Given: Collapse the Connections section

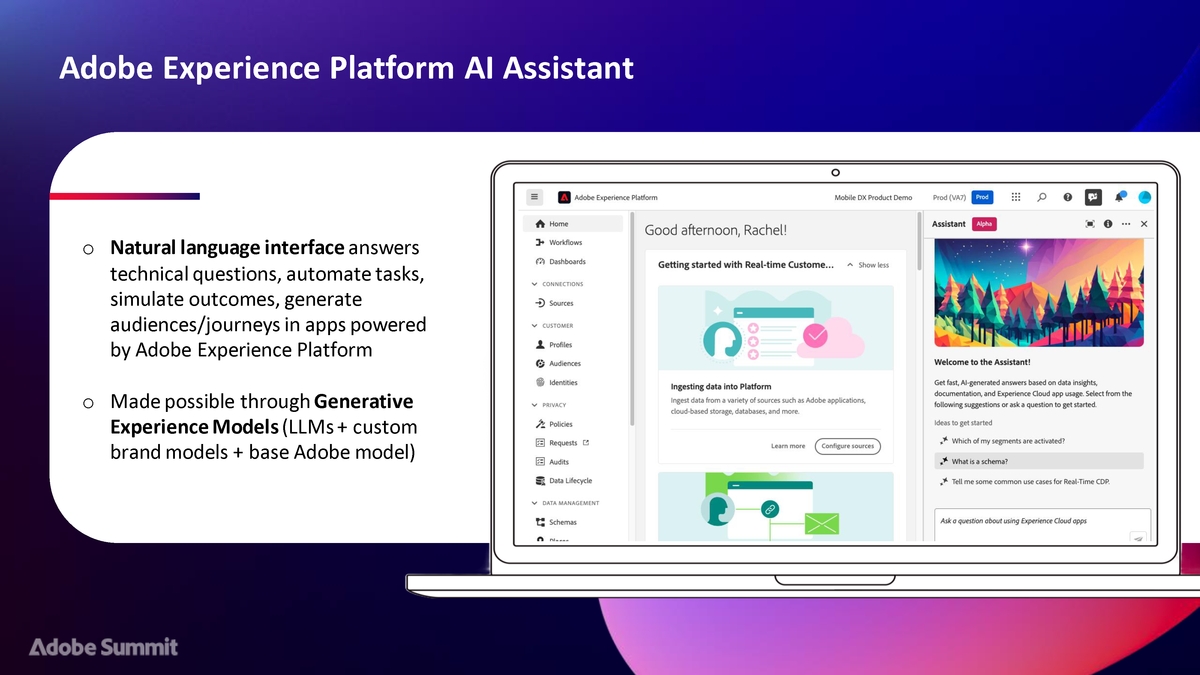Looking at the screenshot, I should click(535, 284).
